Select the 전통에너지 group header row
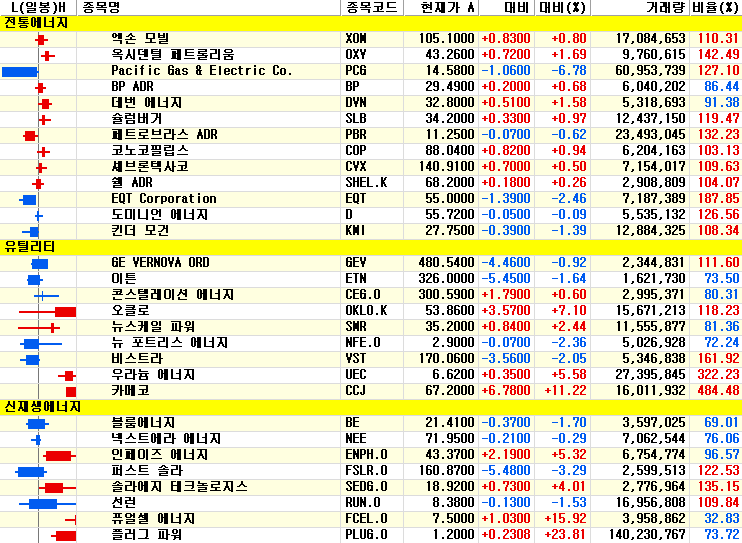Viewport: 742px width, 543px height. click(371, 23)
